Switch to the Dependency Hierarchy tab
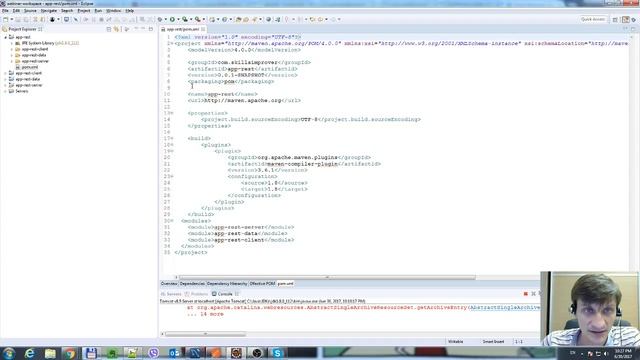This screenshot has width=640, height=360. click(227, 284)
